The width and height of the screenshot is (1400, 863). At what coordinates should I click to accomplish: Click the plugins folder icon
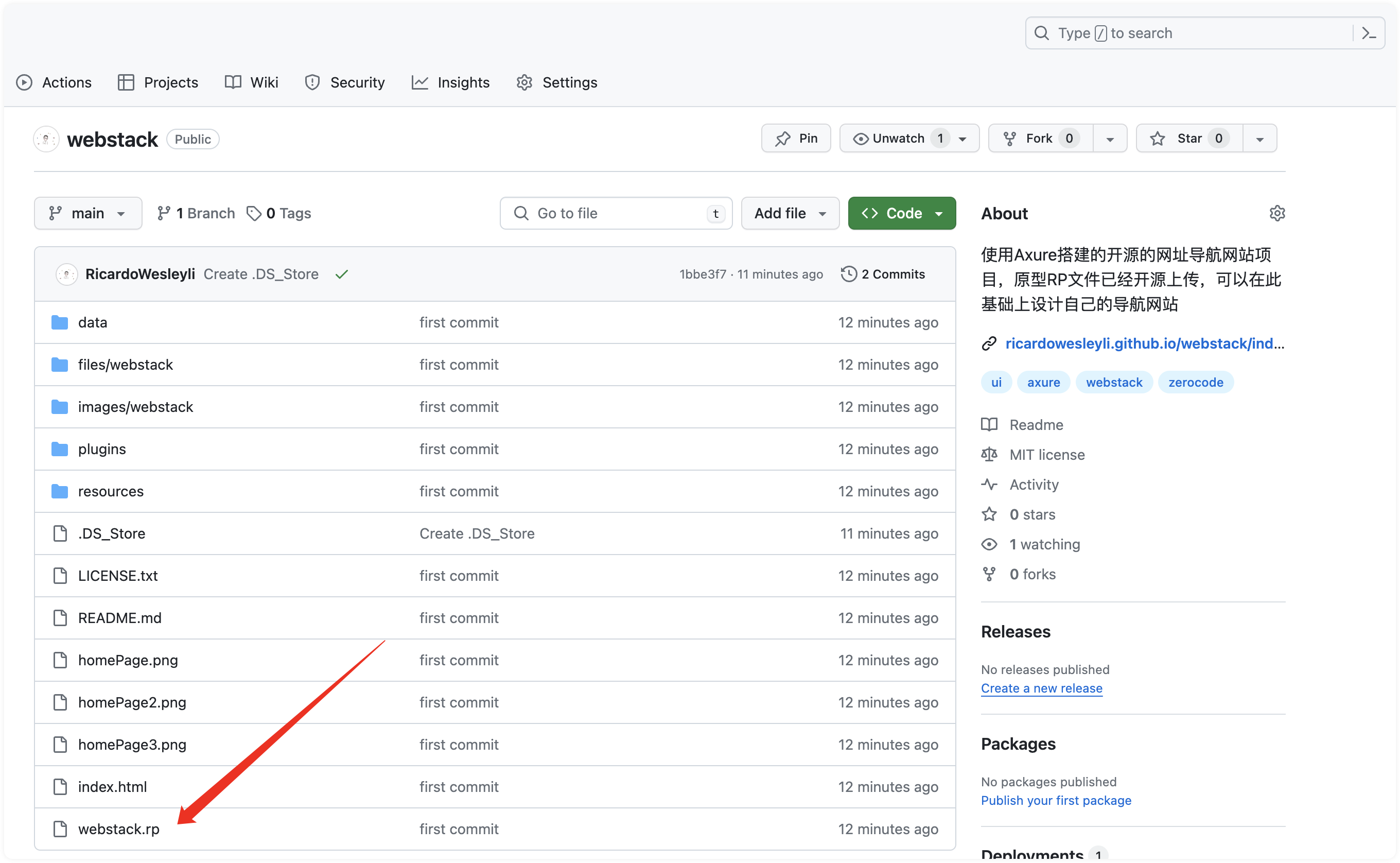click(59, 449)
